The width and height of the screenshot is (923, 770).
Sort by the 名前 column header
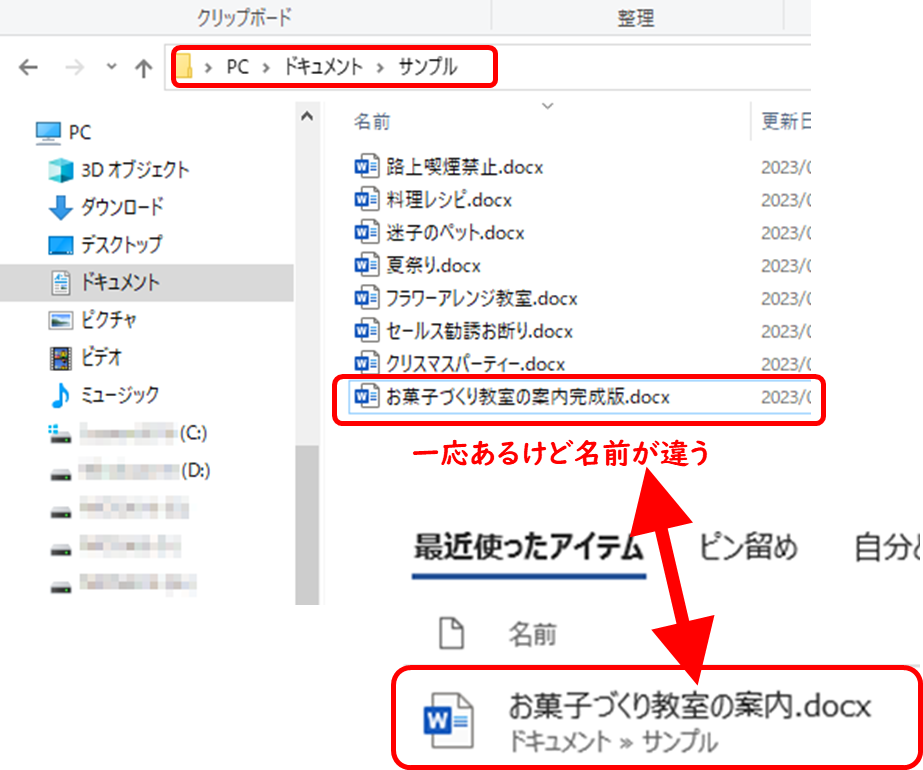tap(372, 122)
